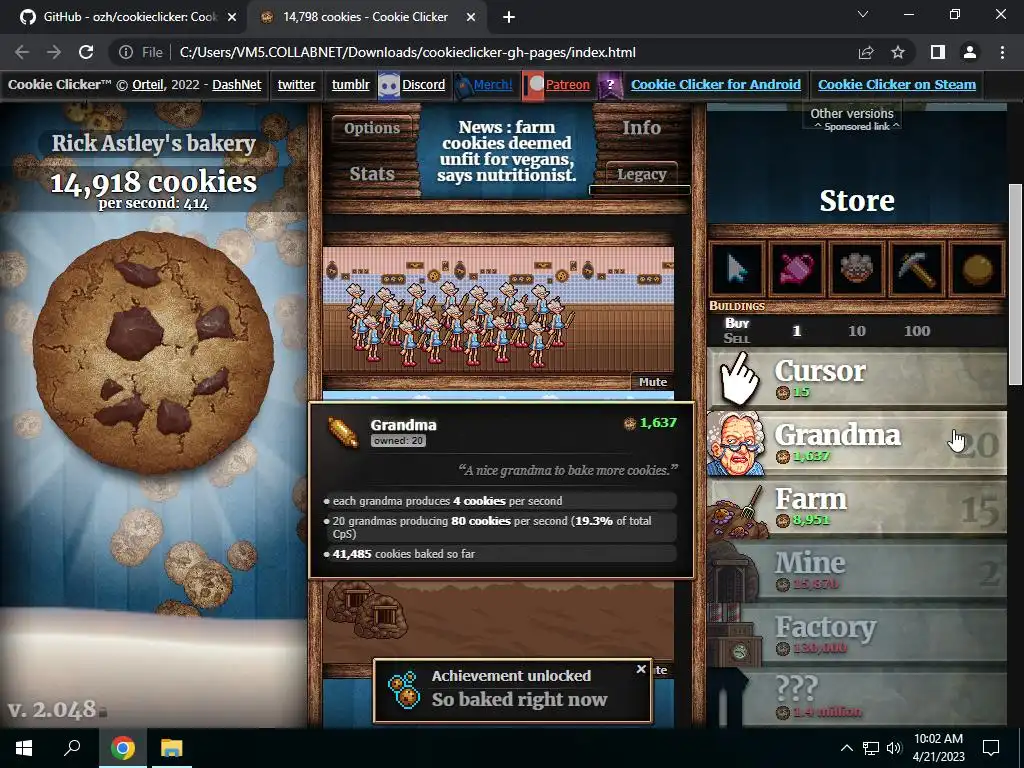Open the Patreon link
Image resolution: width=1024 pixels, height=768 pixels.
coord(568,84)
